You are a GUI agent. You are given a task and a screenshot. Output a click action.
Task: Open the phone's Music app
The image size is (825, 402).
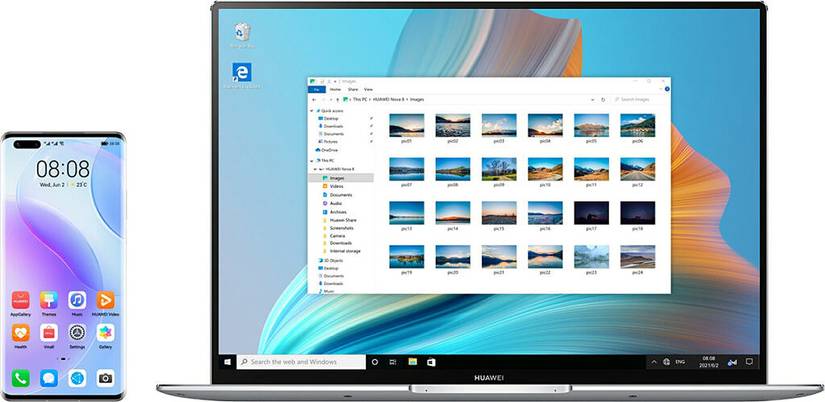coord(77,300)
